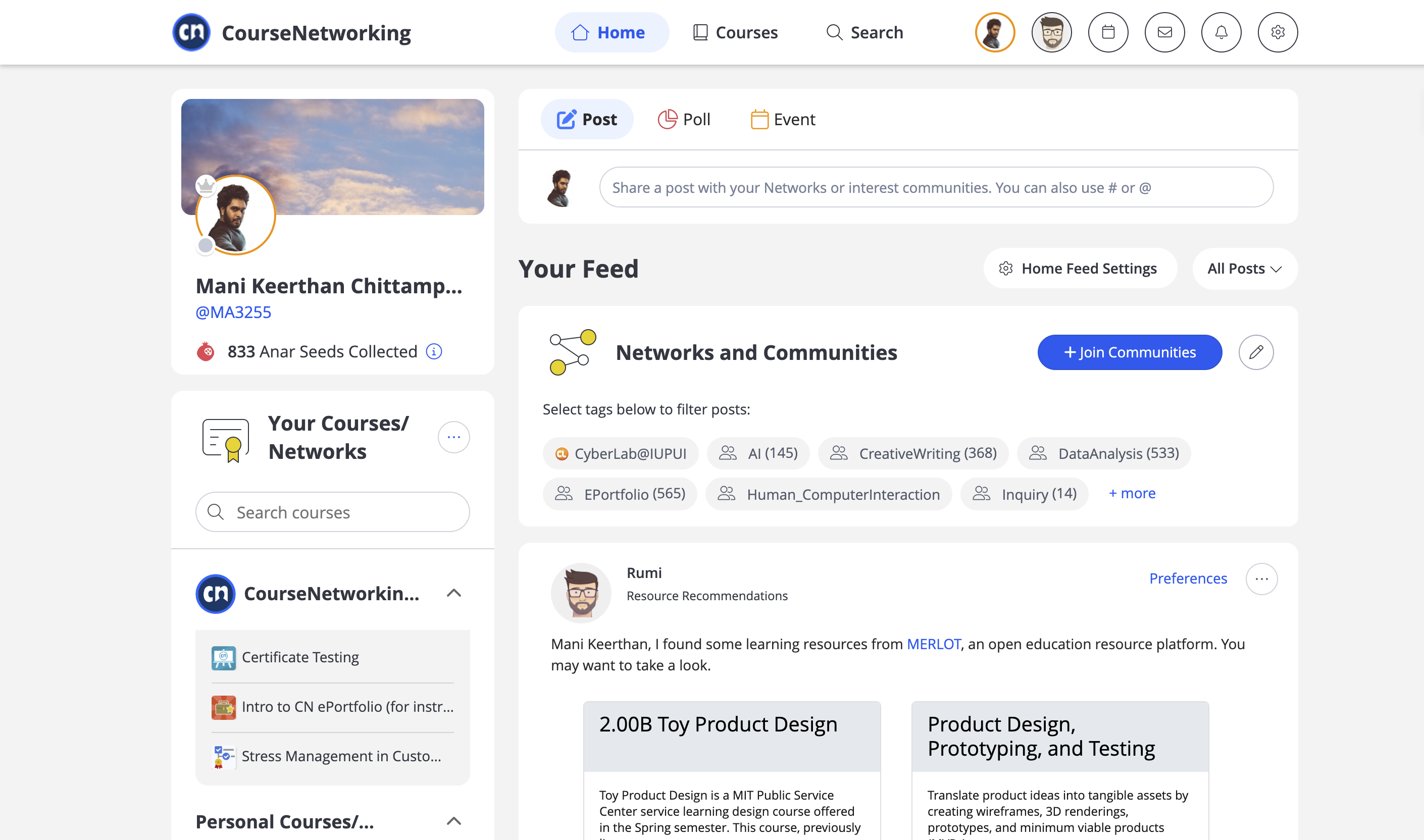The image size is (1424, 840).
Task: Click the Networks and Communities graph icon
Action: coord(573,352)
